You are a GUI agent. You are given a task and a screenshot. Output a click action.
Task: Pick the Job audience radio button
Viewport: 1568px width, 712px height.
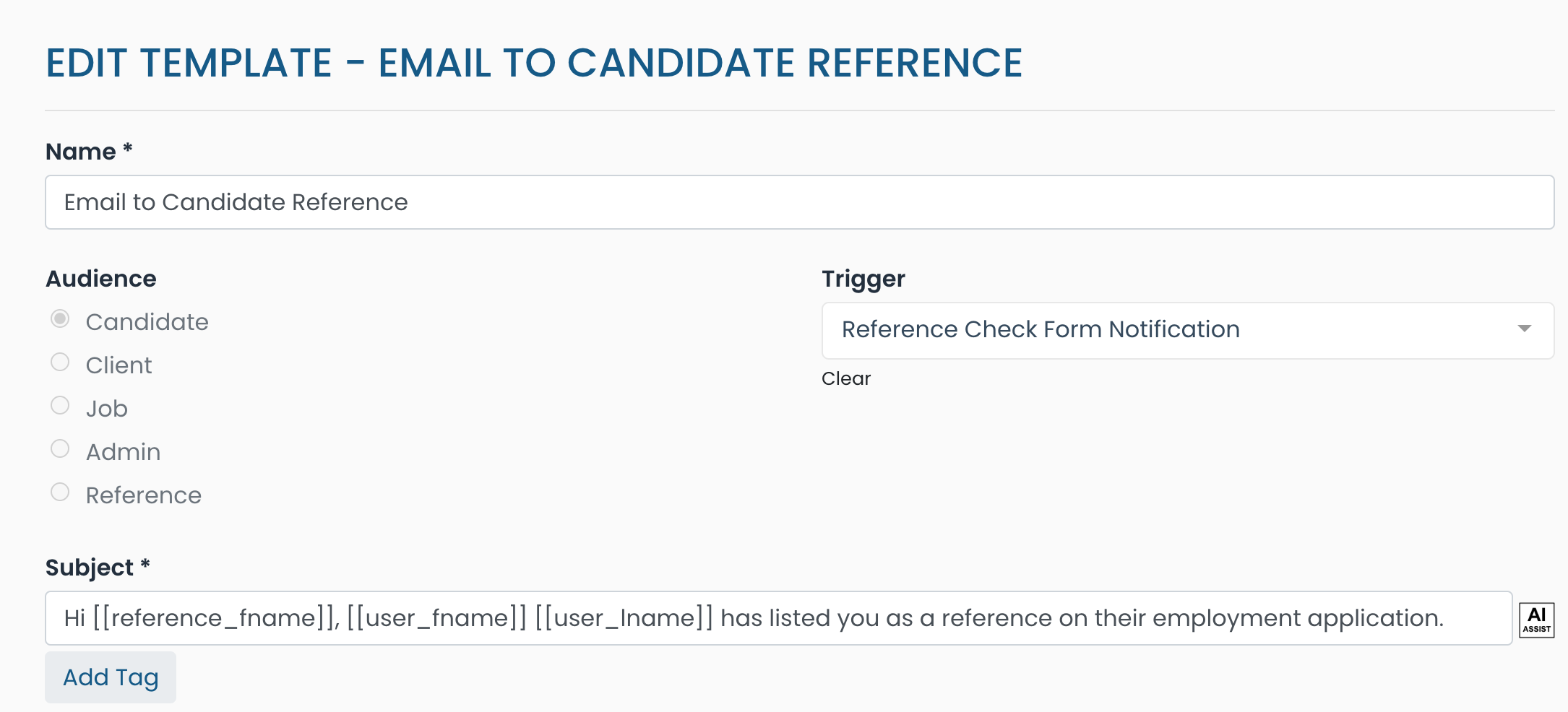[x=60, y=405]
